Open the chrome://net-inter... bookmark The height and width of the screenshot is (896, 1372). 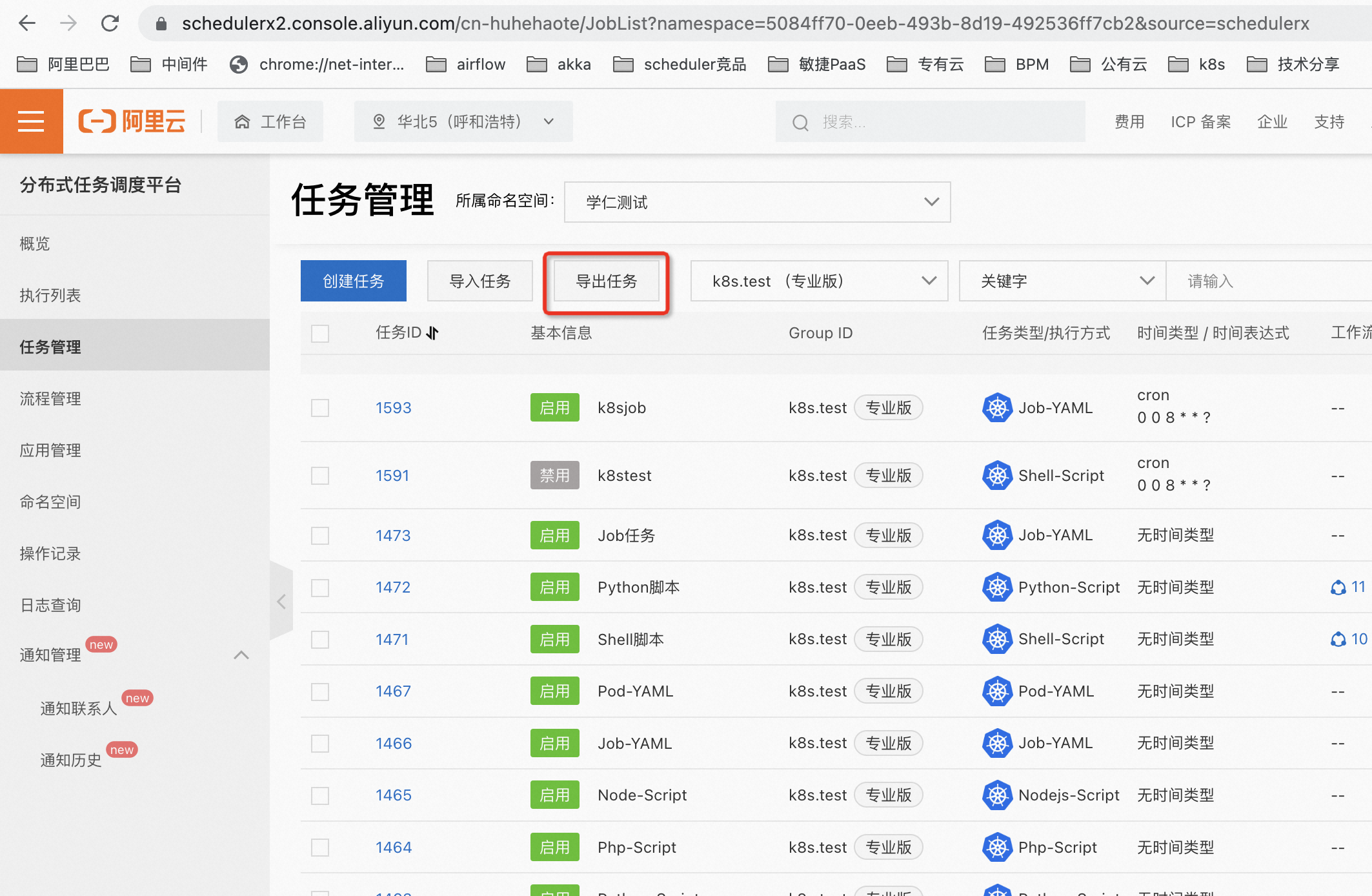pyautogui.click(x=317, y=65)
